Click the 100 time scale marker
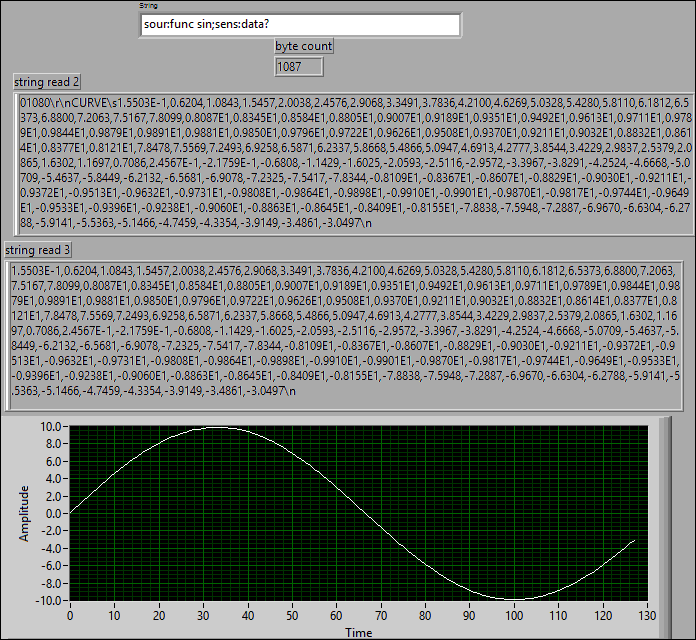 (514, 616)
